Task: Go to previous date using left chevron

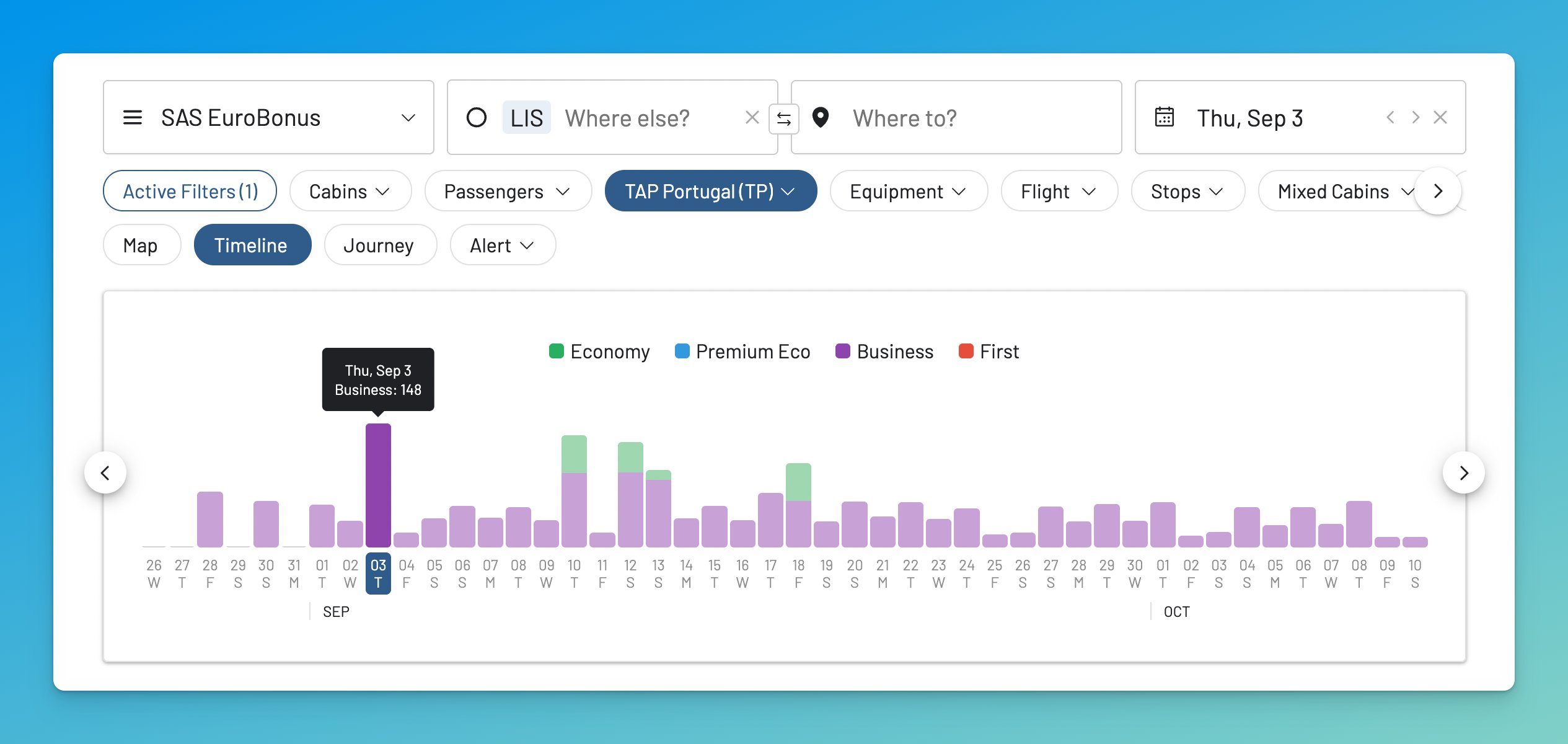Action: click(1390, 117)
